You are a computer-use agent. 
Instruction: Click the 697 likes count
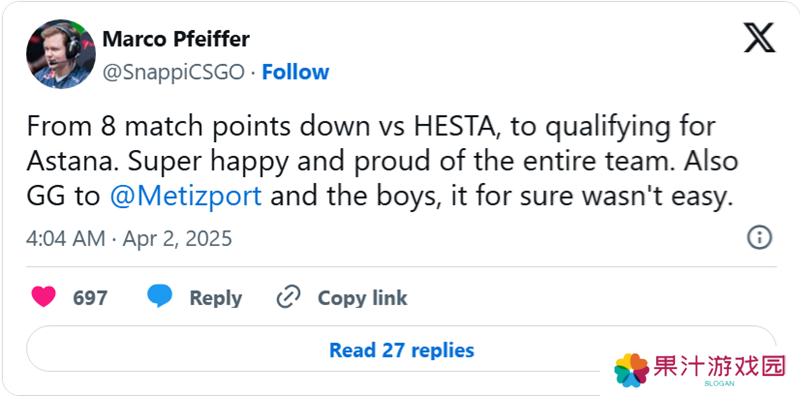[x=90, y=298]
